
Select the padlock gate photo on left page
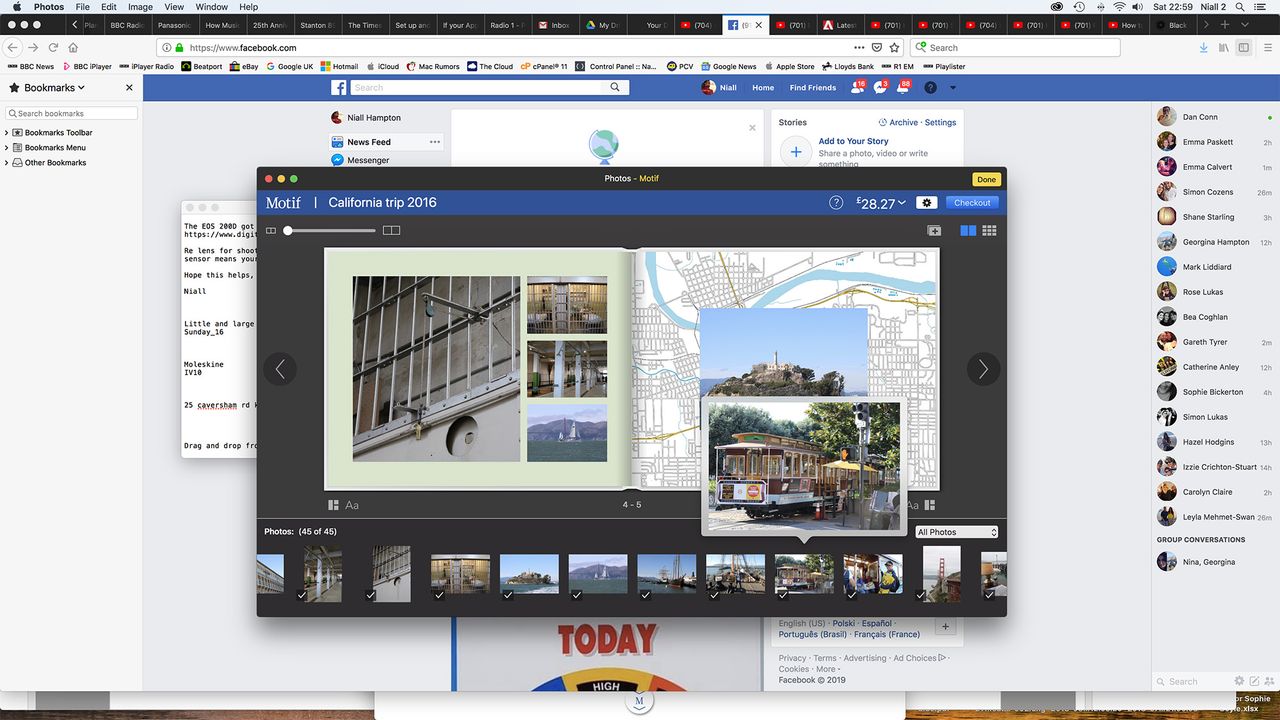click(x=437, y=369)
